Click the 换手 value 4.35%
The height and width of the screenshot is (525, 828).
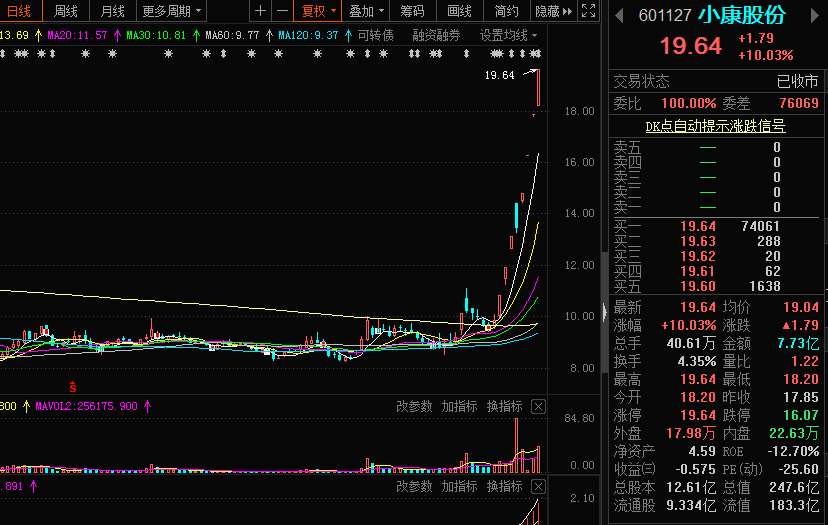click(697, 361)
